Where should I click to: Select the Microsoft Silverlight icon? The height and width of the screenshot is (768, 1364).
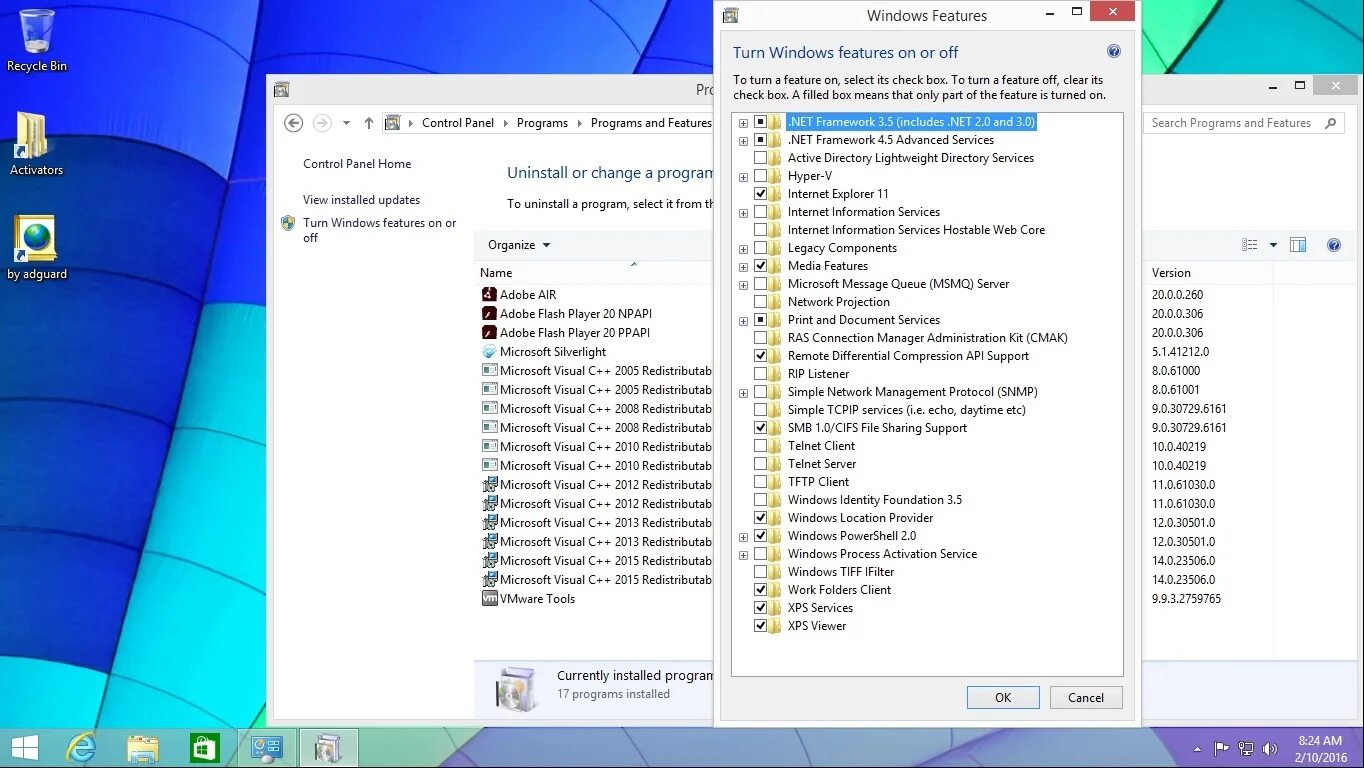pyautogui.click(x=489, y=352)
